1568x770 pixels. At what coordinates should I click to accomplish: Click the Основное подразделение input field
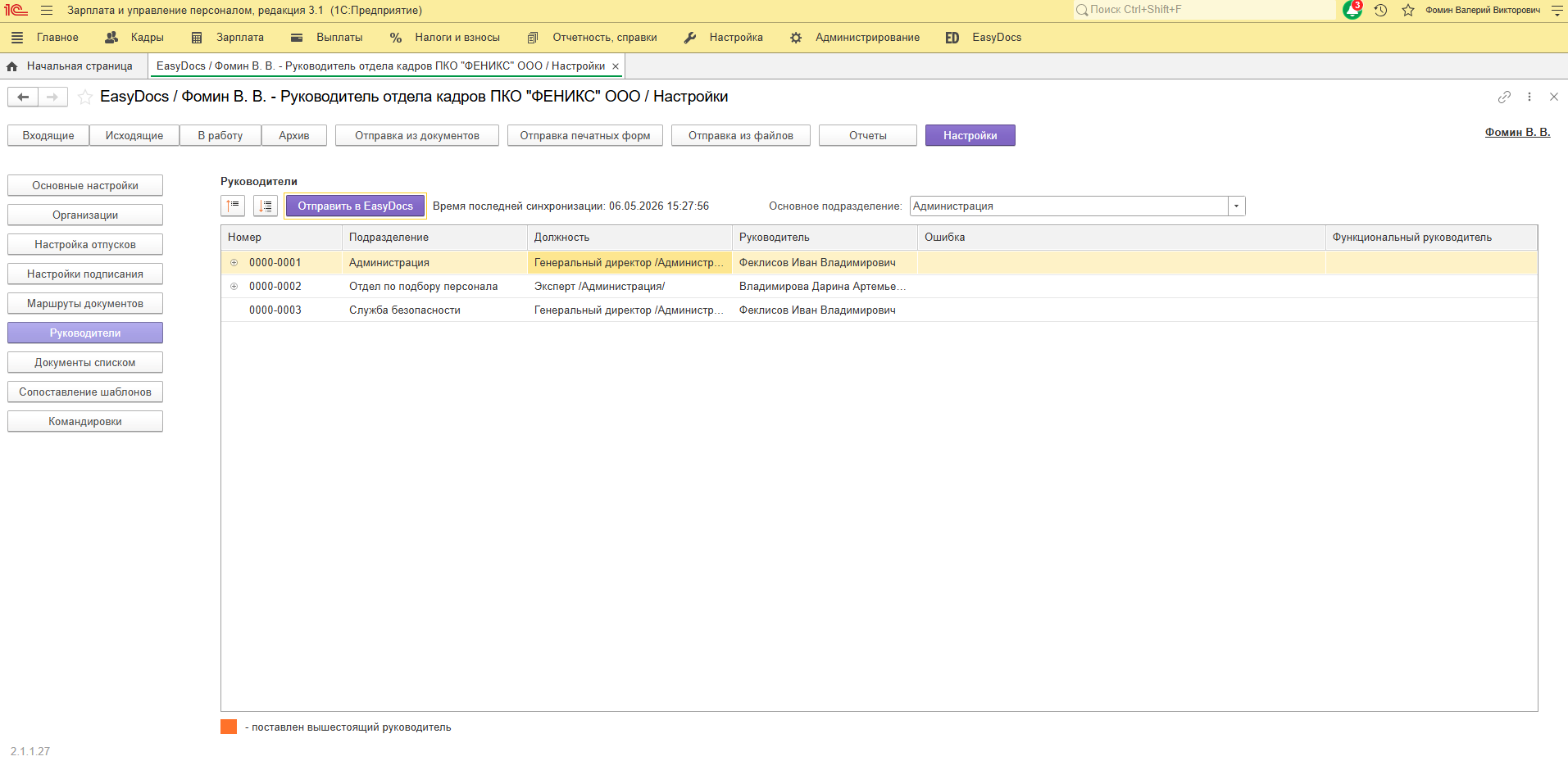click(1069, 206)
